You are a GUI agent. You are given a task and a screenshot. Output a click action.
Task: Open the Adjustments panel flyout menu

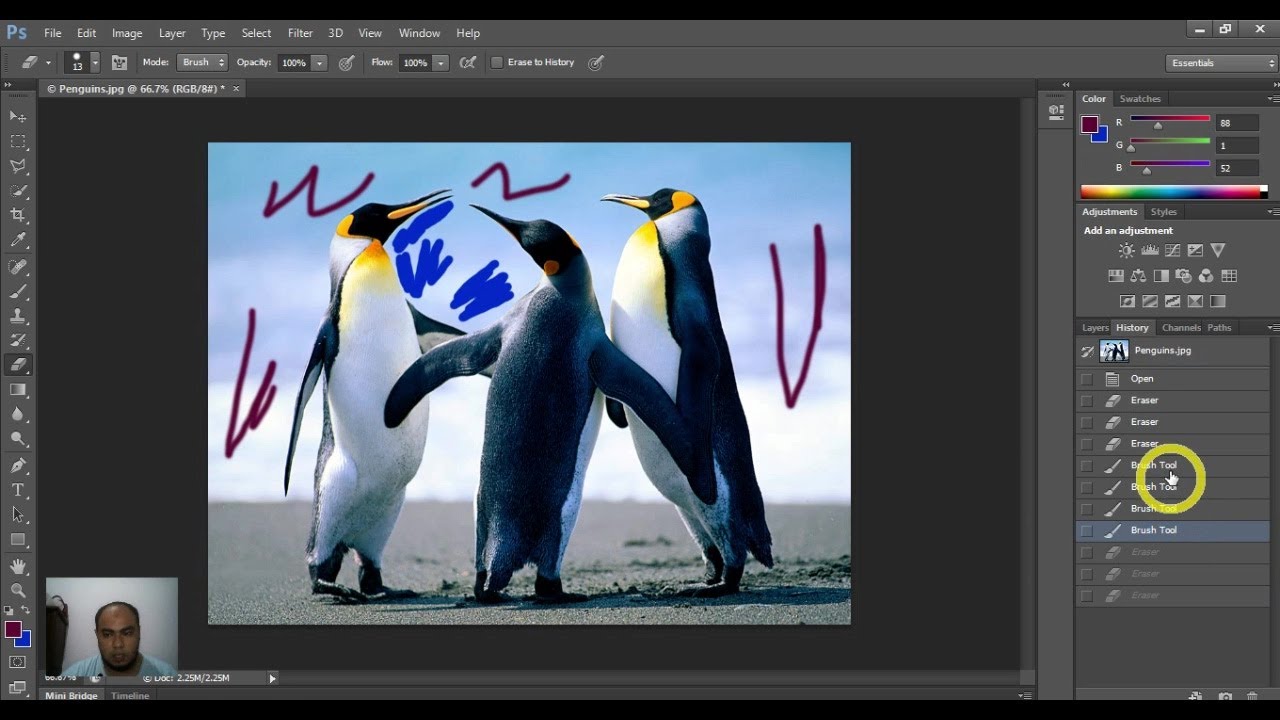point(1272,212)
